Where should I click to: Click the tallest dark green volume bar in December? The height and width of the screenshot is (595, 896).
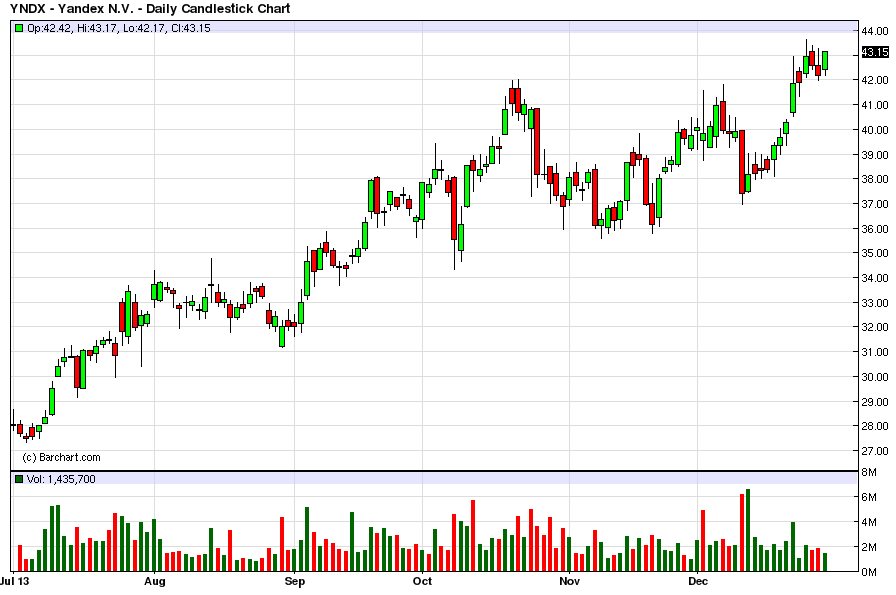748,530
